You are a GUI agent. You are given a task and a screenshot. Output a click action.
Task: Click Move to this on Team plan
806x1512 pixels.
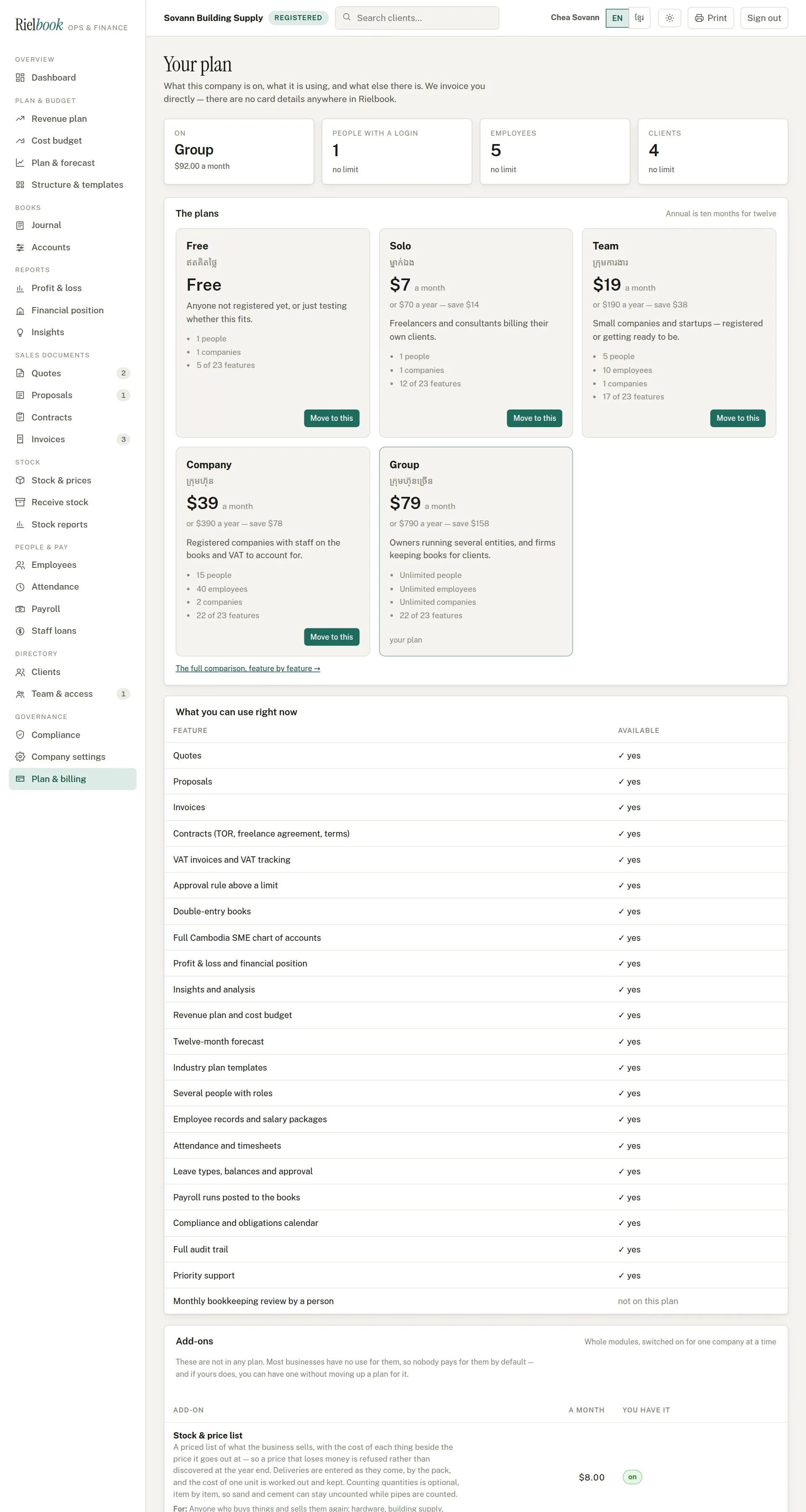738,418
